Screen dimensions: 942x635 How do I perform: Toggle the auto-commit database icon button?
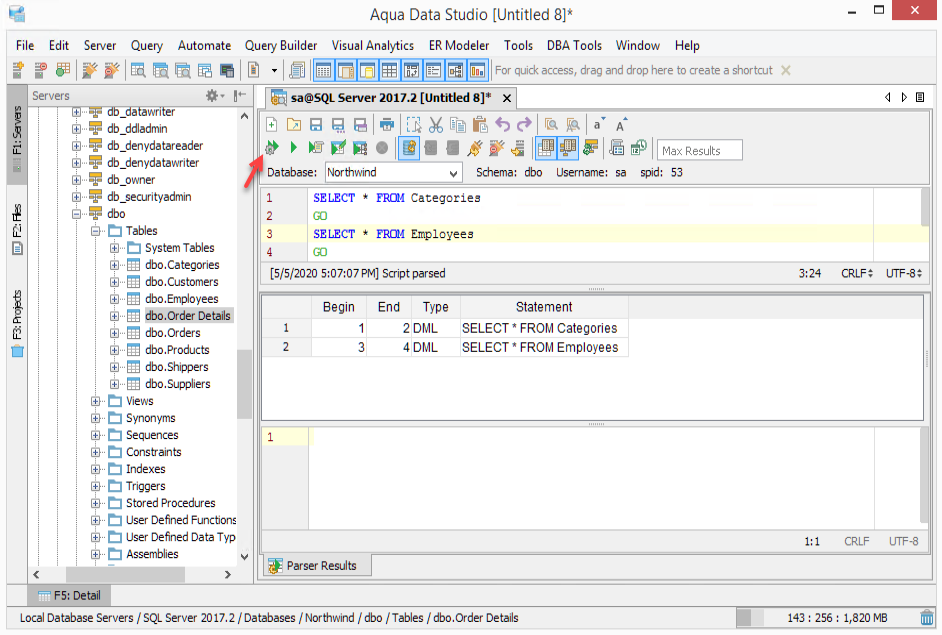pyautogui.click(x=409, y=148)
